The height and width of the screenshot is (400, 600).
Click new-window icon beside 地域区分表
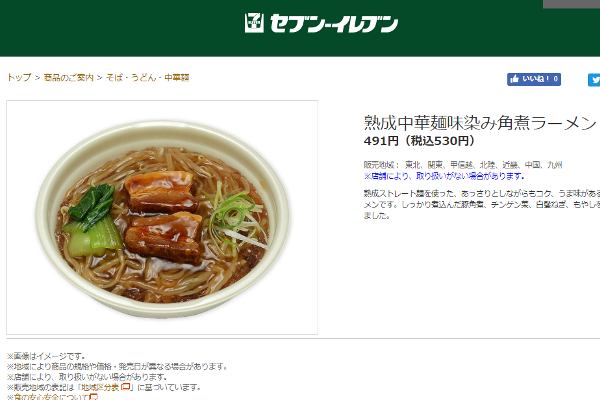point(126,387)
